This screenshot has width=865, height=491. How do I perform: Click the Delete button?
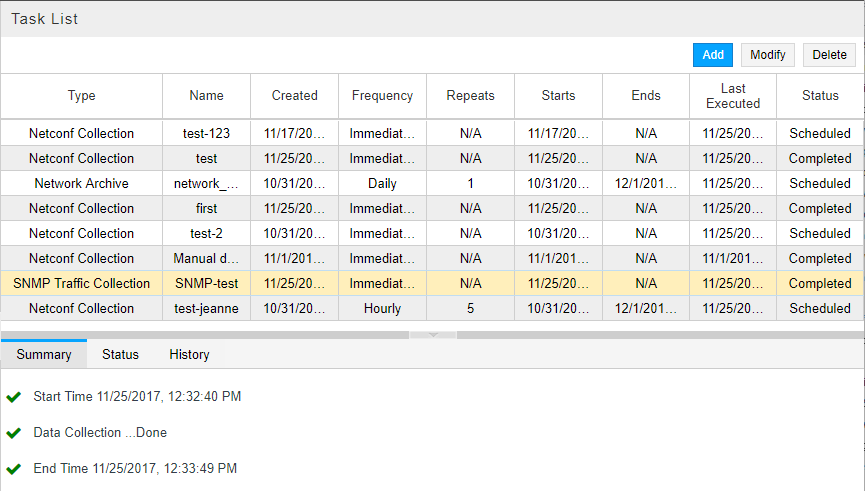point(829,55)
